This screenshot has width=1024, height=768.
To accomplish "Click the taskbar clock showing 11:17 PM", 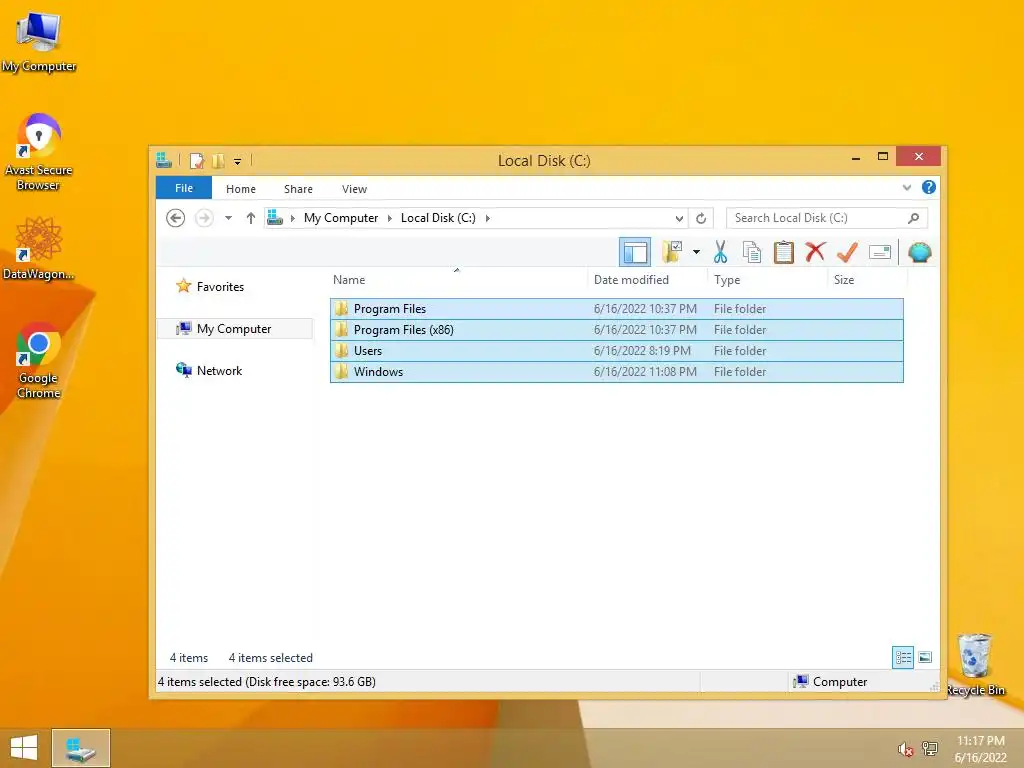I will pos(980,749).
